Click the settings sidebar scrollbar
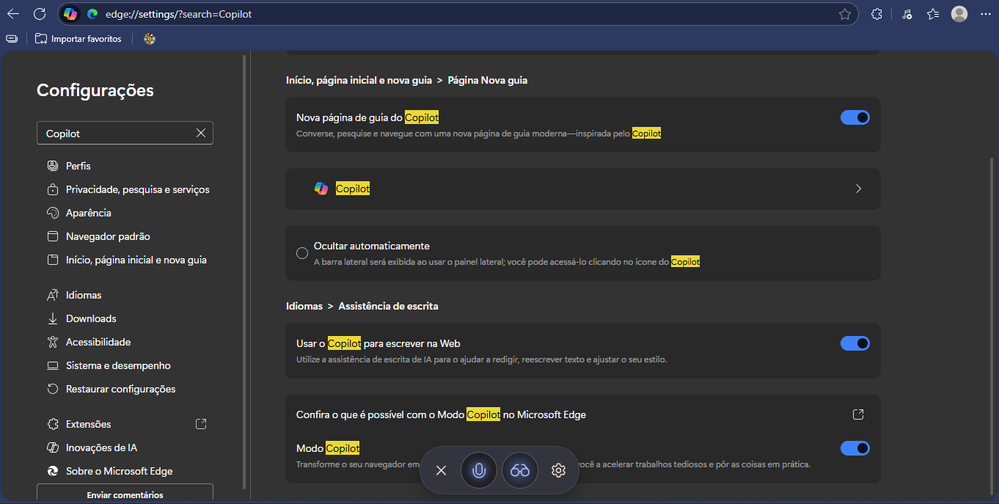 click(245, 271)
